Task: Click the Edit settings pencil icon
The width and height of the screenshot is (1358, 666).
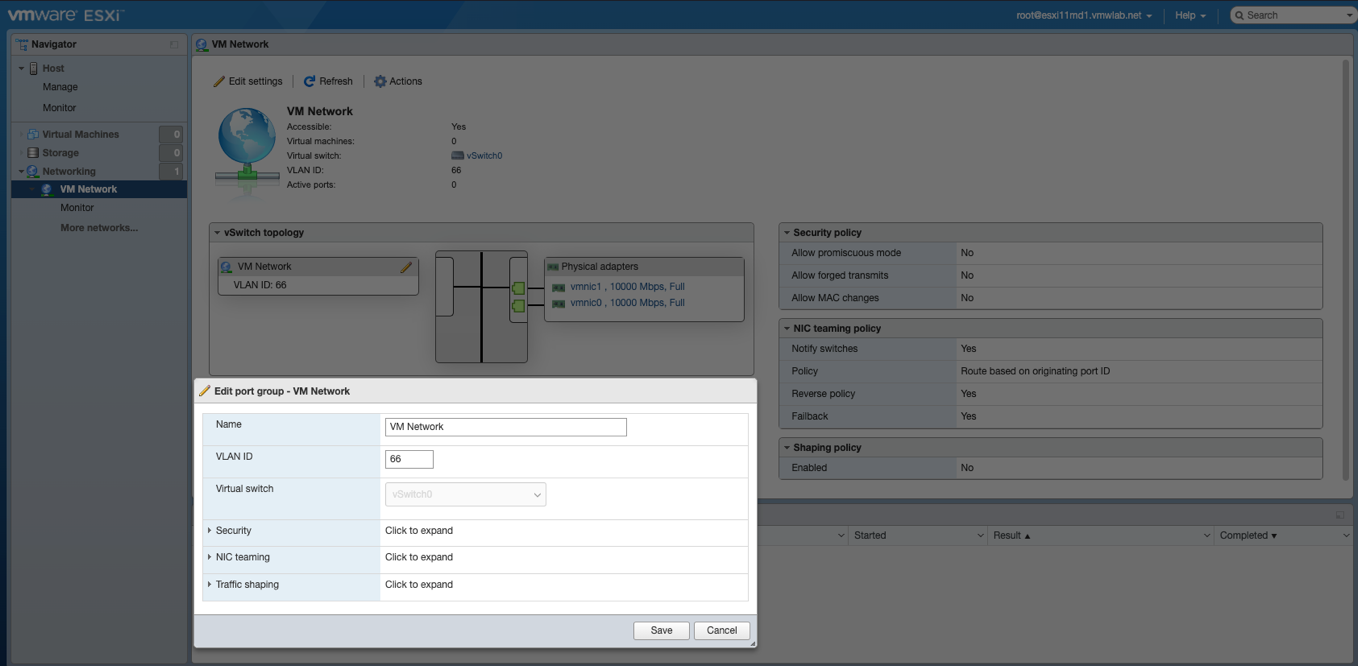Action: coord(219,81)
